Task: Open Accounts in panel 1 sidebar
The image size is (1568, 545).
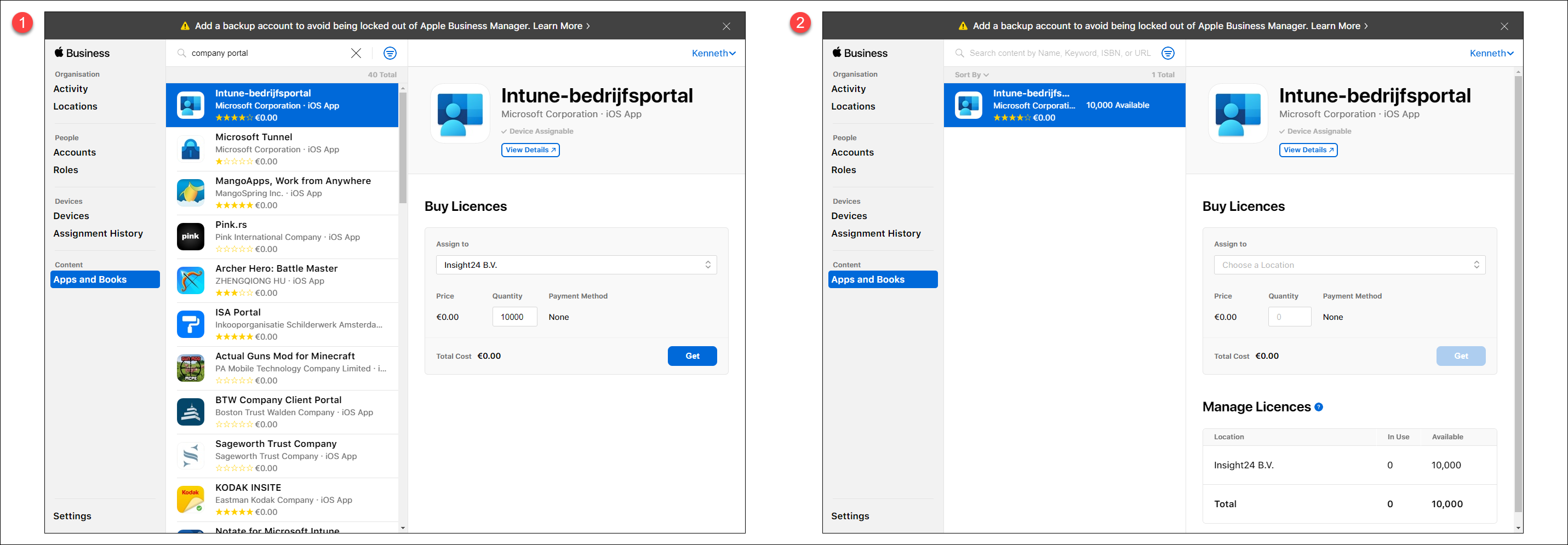Action: 75,153
